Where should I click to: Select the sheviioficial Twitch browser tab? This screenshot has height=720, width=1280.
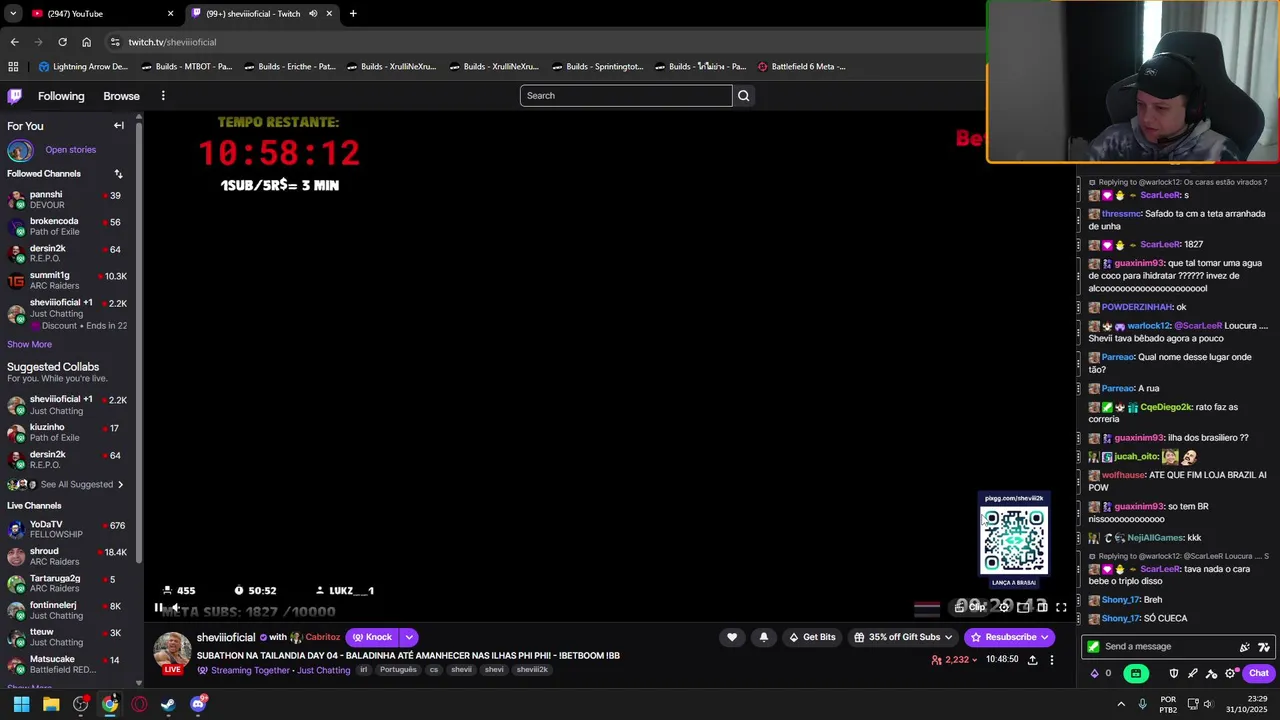pyautogui.click(x=260, y=13)
